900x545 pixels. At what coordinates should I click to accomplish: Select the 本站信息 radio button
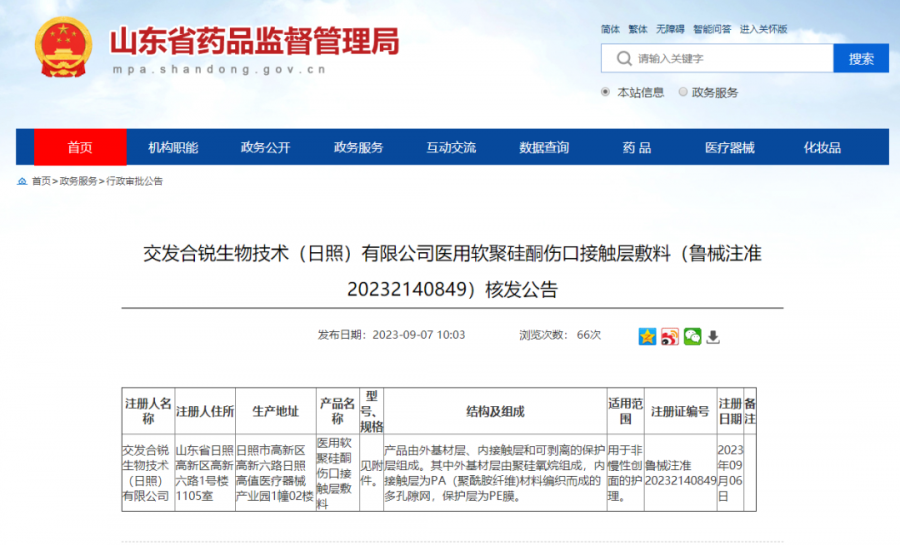pos(606,92)
